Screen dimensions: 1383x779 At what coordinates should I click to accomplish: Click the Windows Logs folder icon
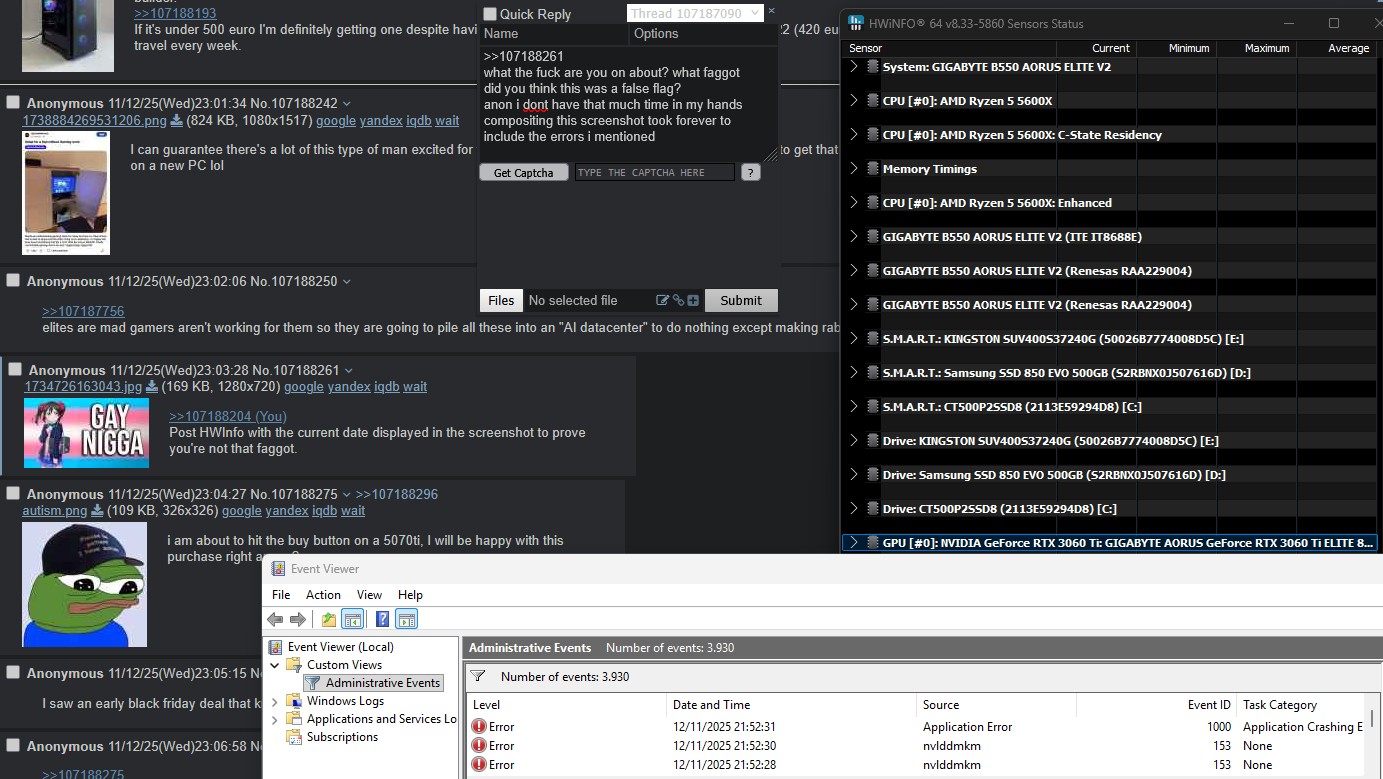coord(294,701)
